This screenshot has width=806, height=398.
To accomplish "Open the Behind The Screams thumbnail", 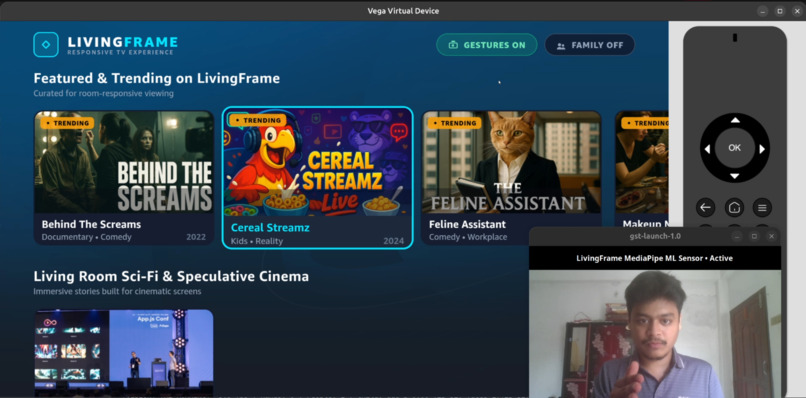I will (124, 162).
